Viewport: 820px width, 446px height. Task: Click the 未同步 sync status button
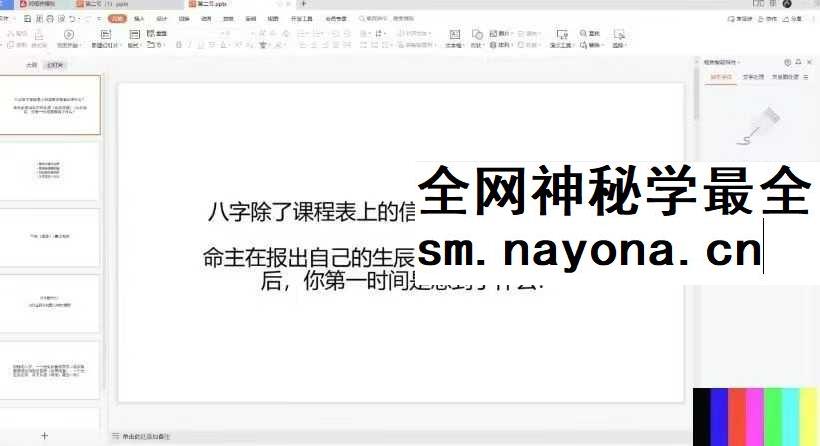click(x=740, y=19)
